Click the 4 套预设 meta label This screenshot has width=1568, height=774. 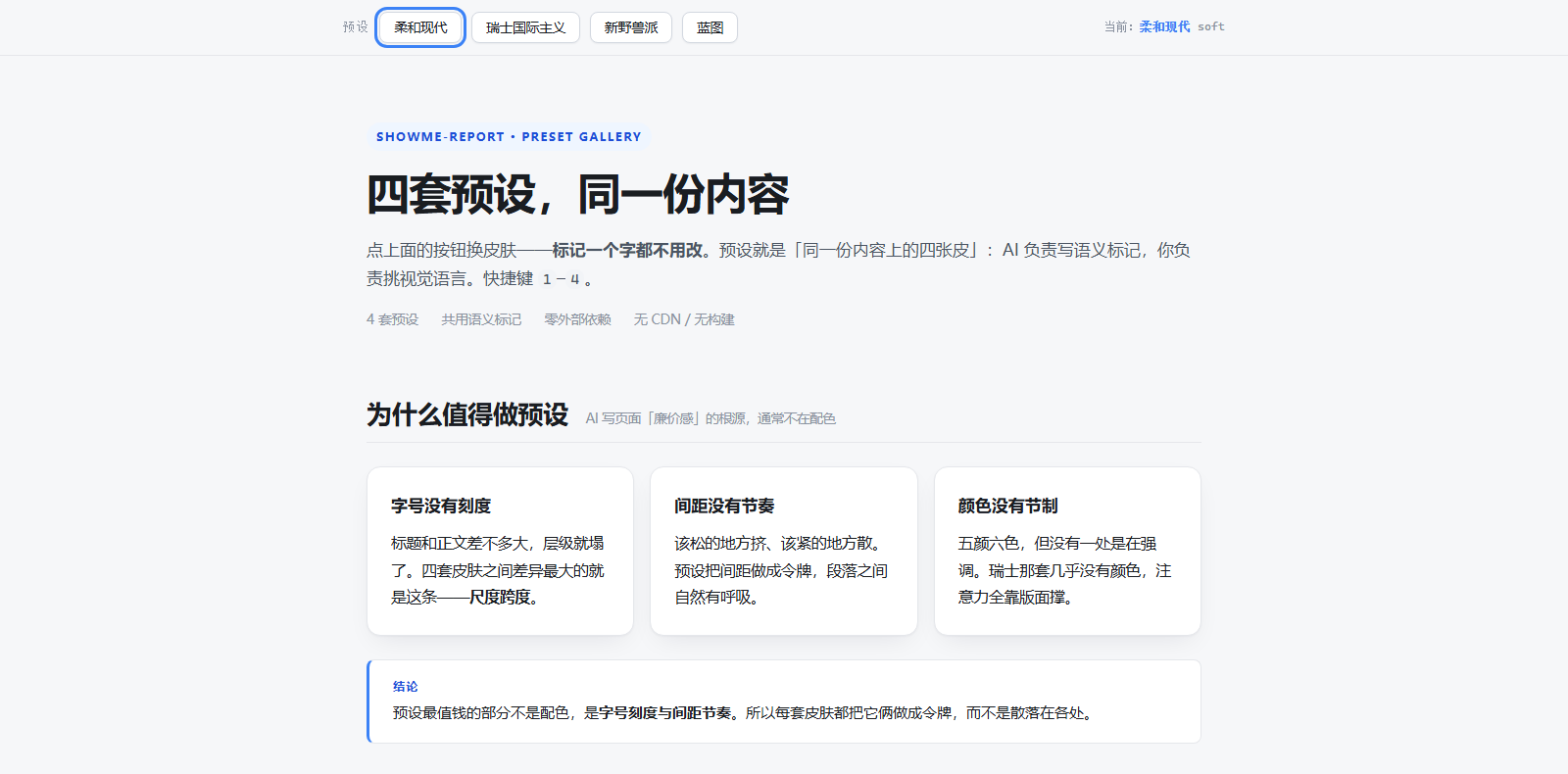(392, 319)
